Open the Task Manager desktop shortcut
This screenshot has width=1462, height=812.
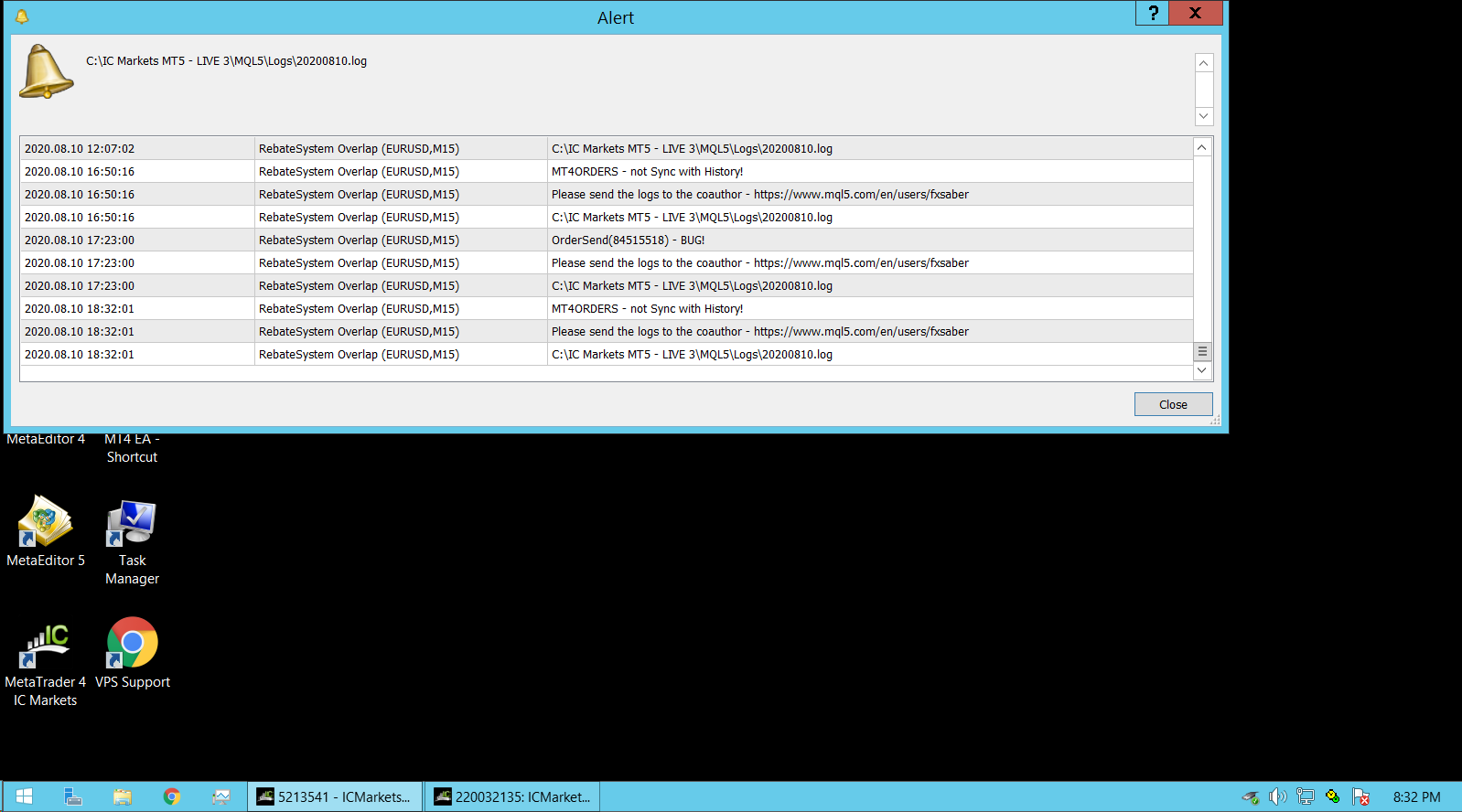[132, 541]
